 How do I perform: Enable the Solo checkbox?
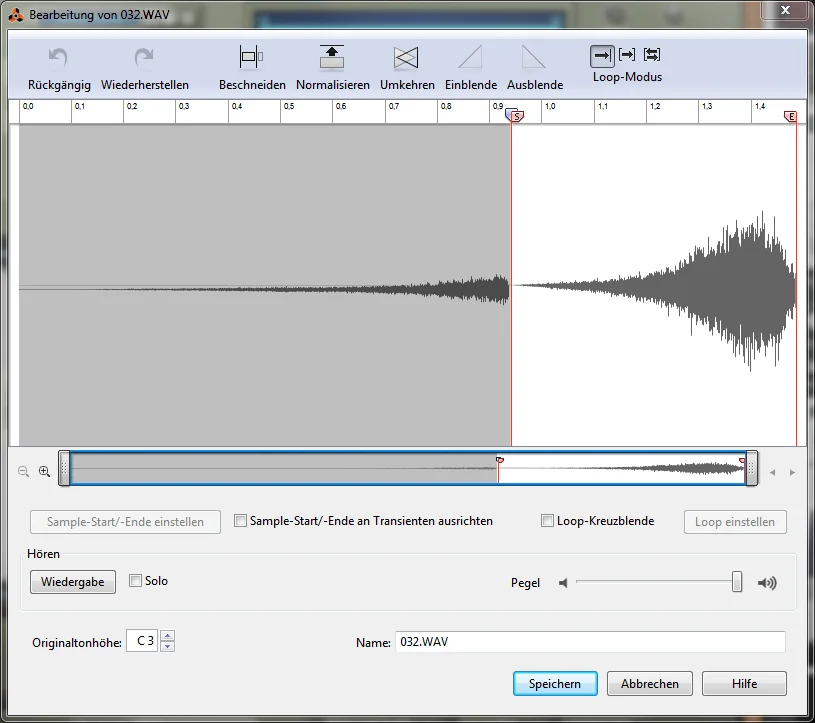[135, 581]
